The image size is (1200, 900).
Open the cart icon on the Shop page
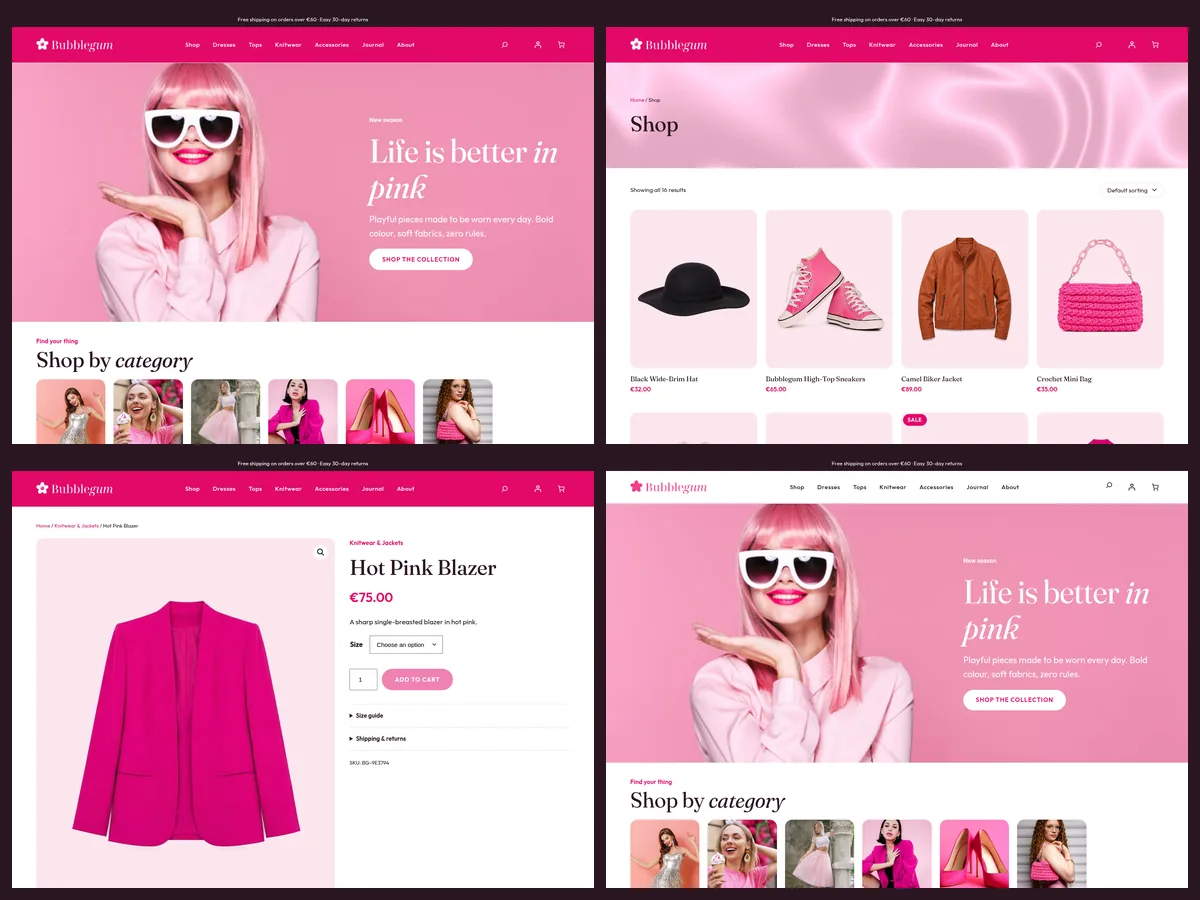tap(1155, 44)
